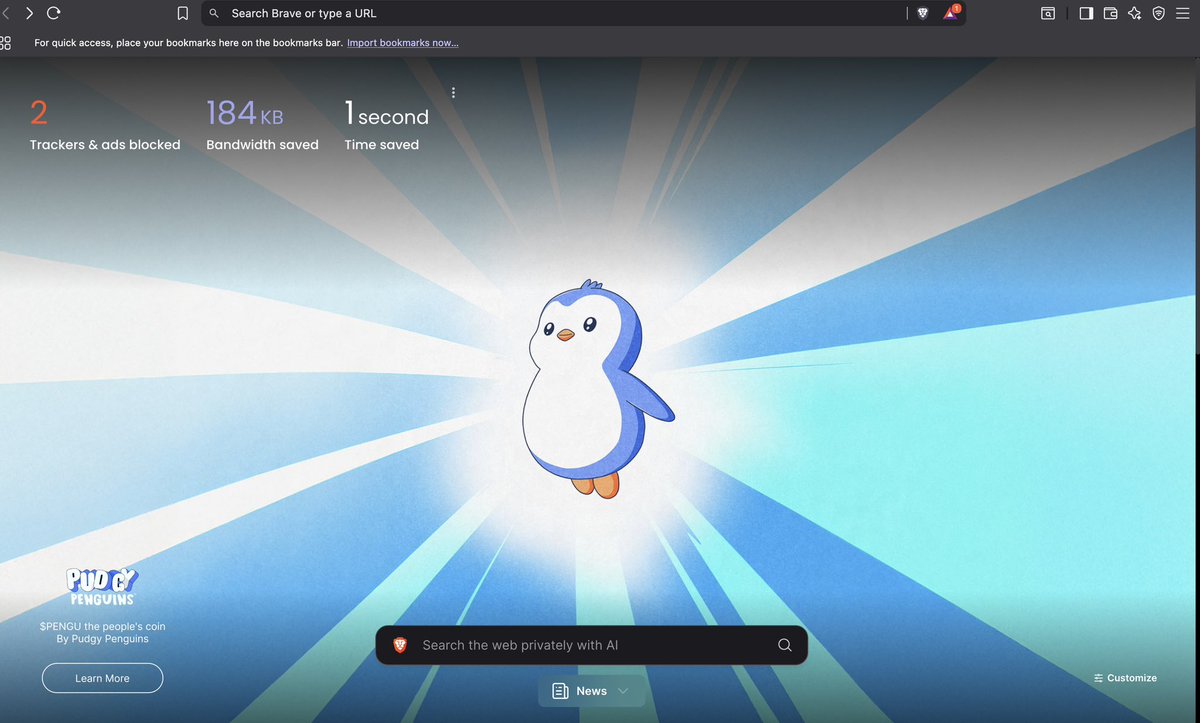This screenshot has width=1200, height=723.
Task: Click the browser back arrow
Action: 6,13
